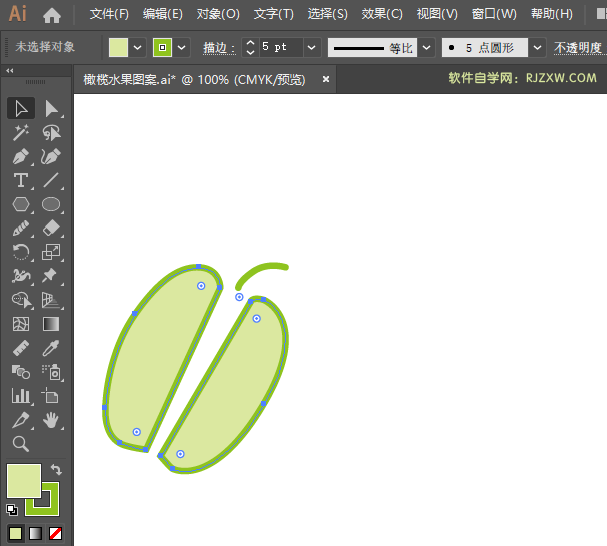Click the 不透明度 opacity link

point(579,48)
